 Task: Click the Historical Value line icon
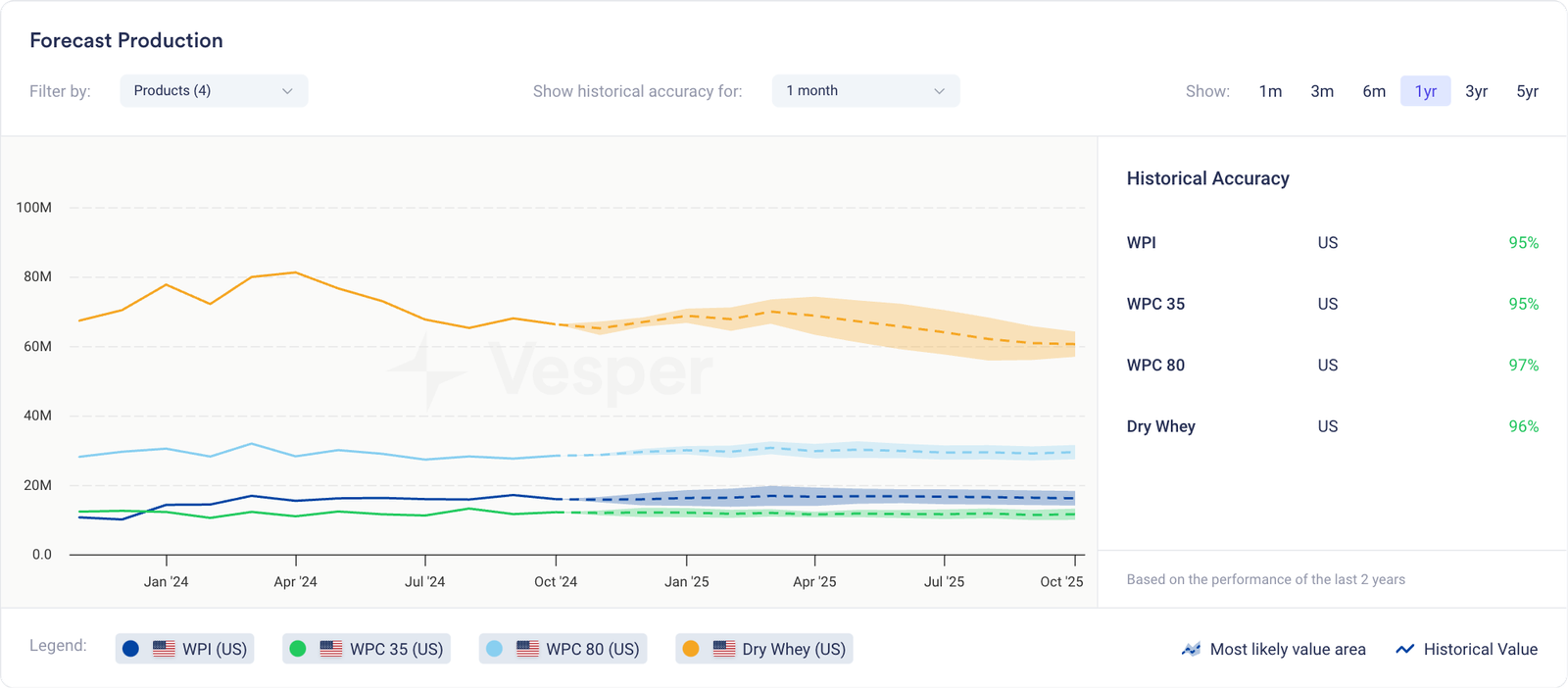tap(1404, 649)
